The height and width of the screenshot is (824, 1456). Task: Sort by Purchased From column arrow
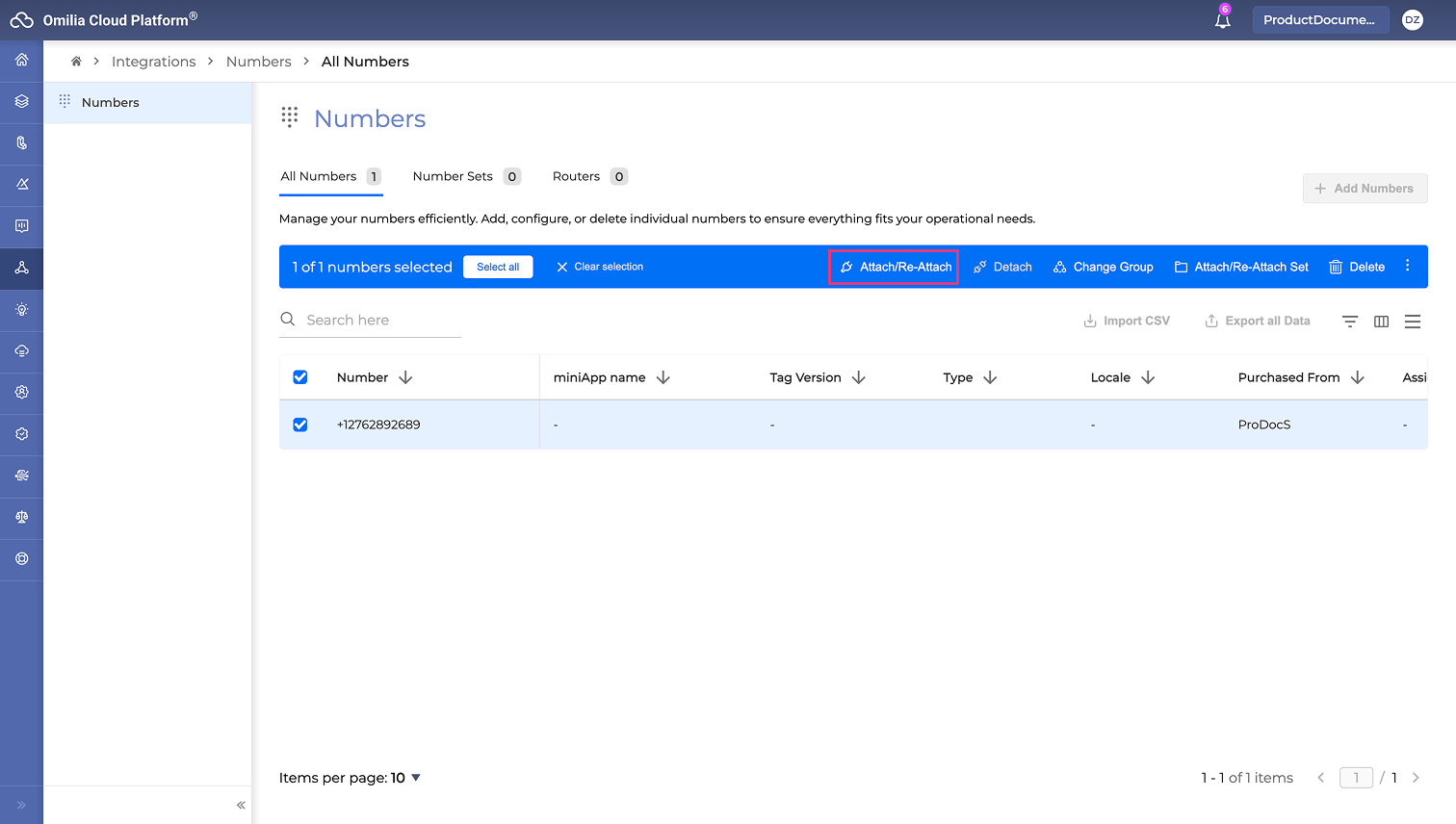click(1357, 377)
